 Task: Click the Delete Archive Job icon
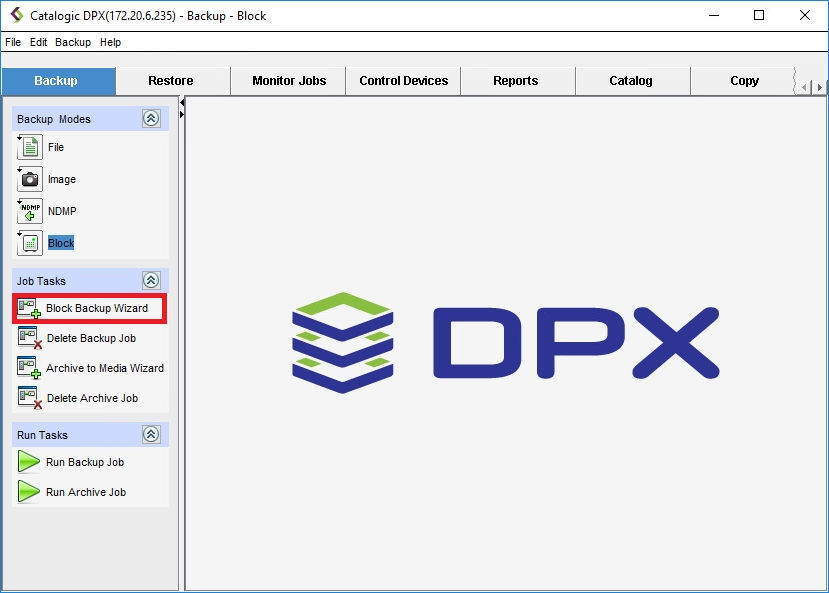pyautogui.click(x=28, y=398)
